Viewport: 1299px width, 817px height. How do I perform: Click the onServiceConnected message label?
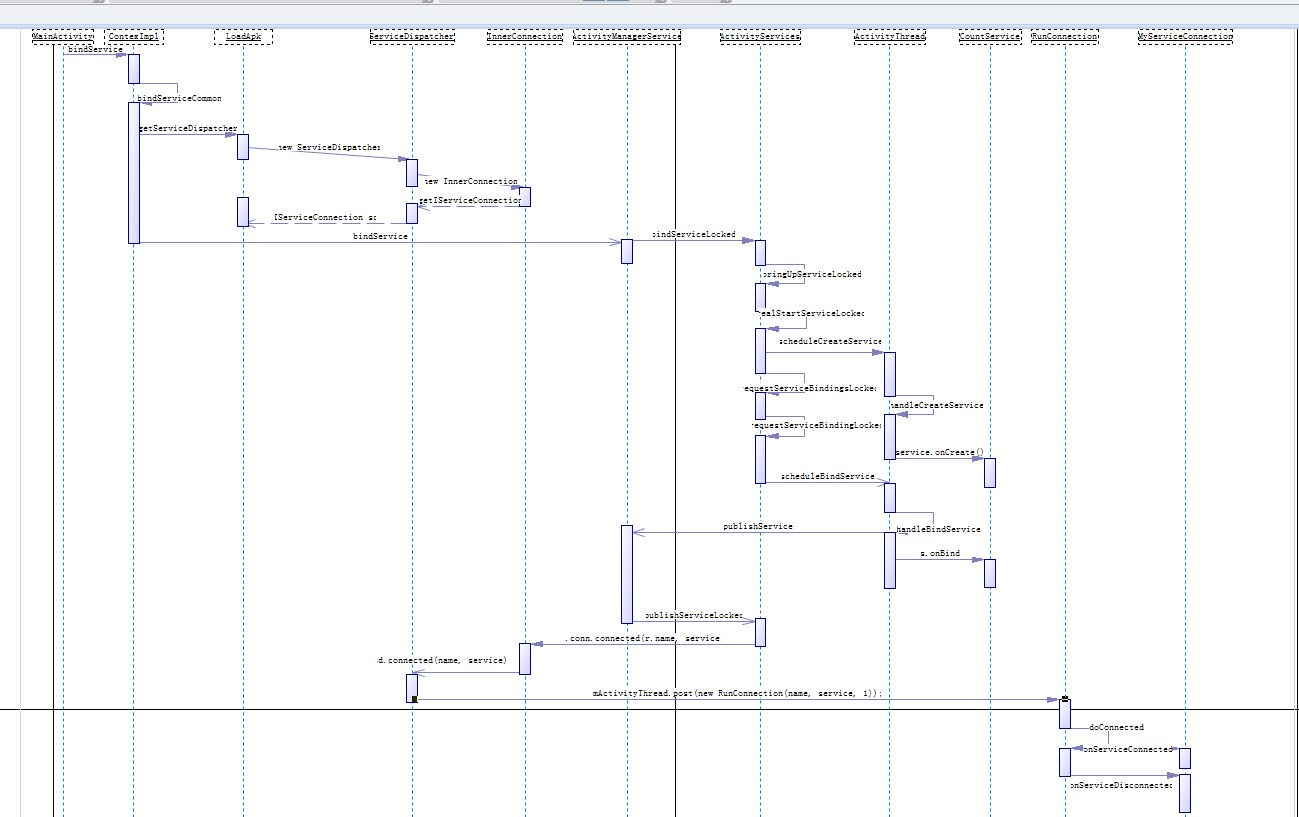tap(1127, 748)
